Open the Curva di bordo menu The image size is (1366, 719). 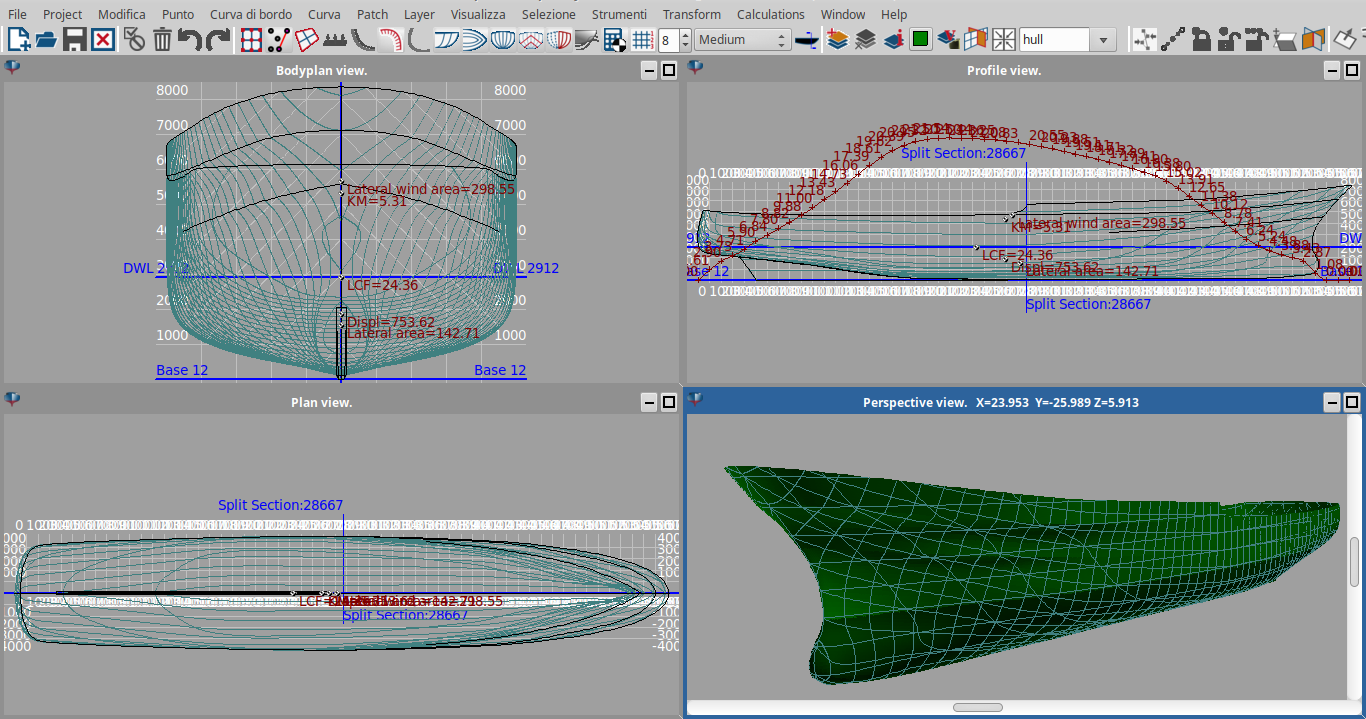(251, 14)
